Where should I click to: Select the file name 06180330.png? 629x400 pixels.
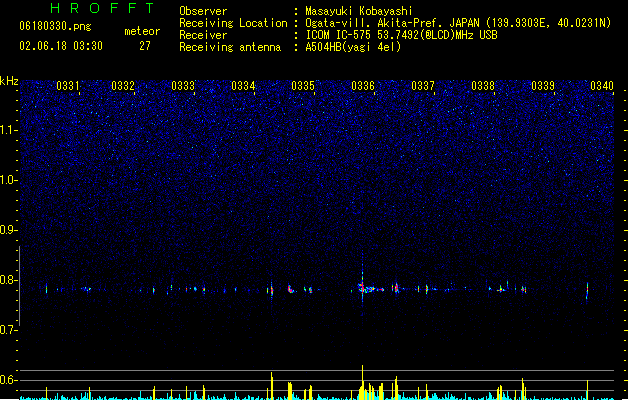[x=55, y=26]
